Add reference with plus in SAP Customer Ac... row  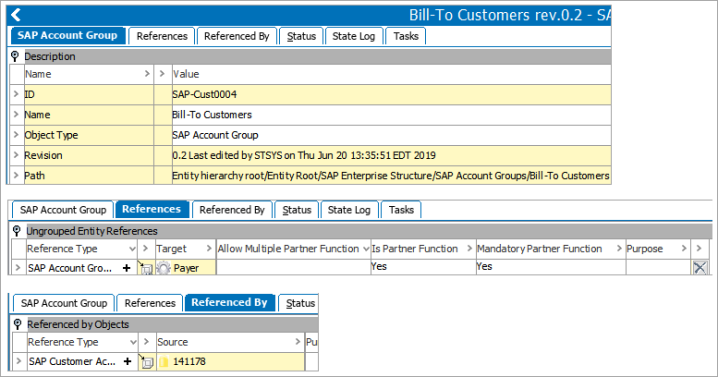(x=128, y=361)
